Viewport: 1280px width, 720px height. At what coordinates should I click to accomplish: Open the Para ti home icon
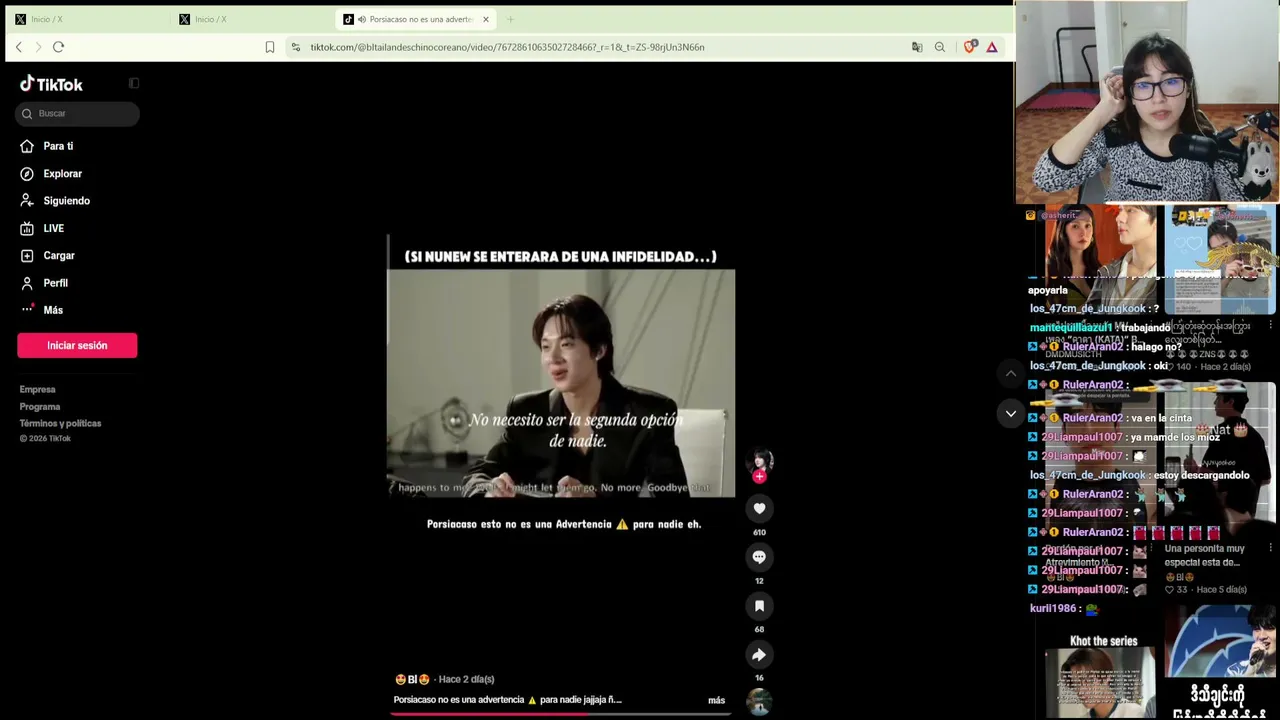[27, 146]
